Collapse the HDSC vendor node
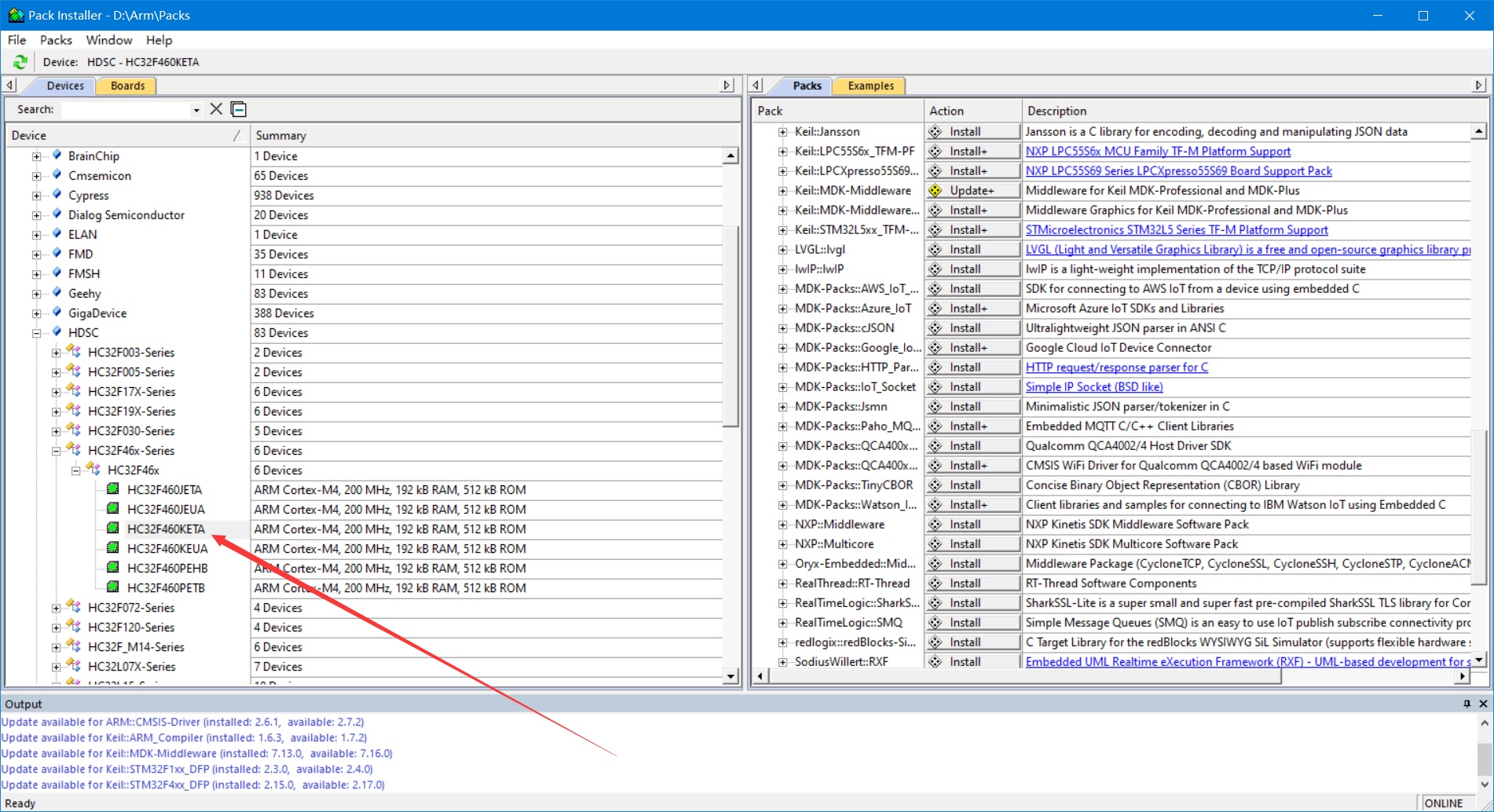Image resolution: width=1494 pixels, height=812 pixels. (x=37, y=333)
